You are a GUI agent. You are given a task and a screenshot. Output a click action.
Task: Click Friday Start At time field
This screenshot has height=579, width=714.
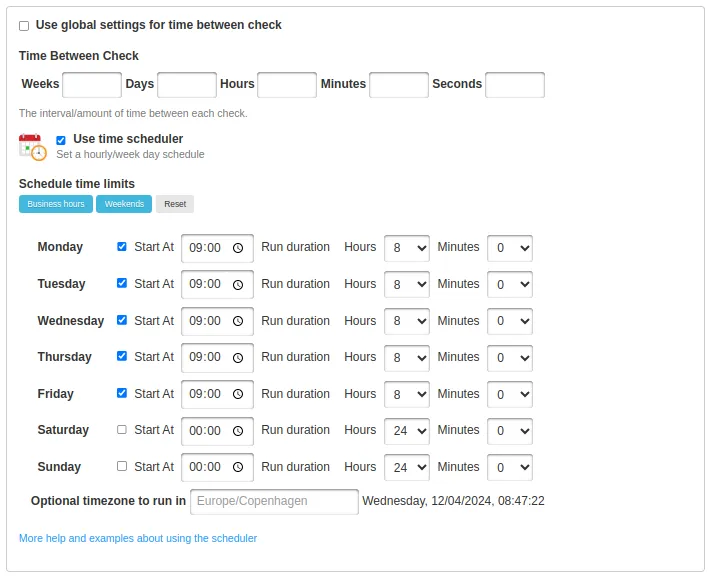(217, 394)
